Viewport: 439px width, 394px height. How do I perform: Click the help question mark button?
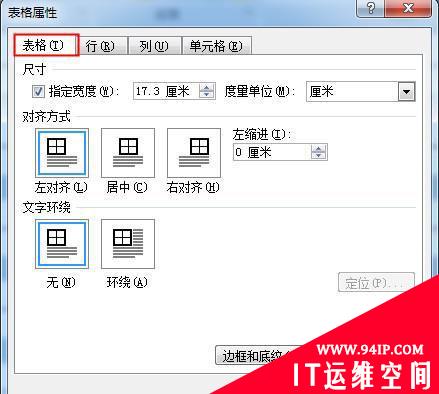click(371, 8)
